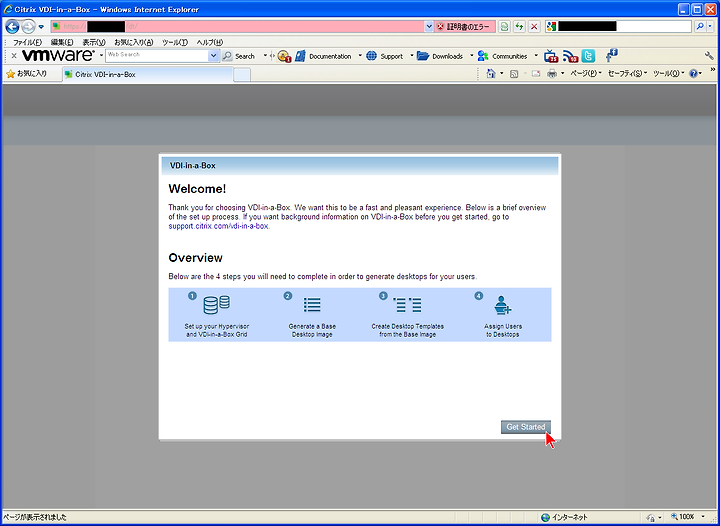Screen dimensions: 720x526
Task: Click the VMware toolbar Search button
Action: click(239, 56)
